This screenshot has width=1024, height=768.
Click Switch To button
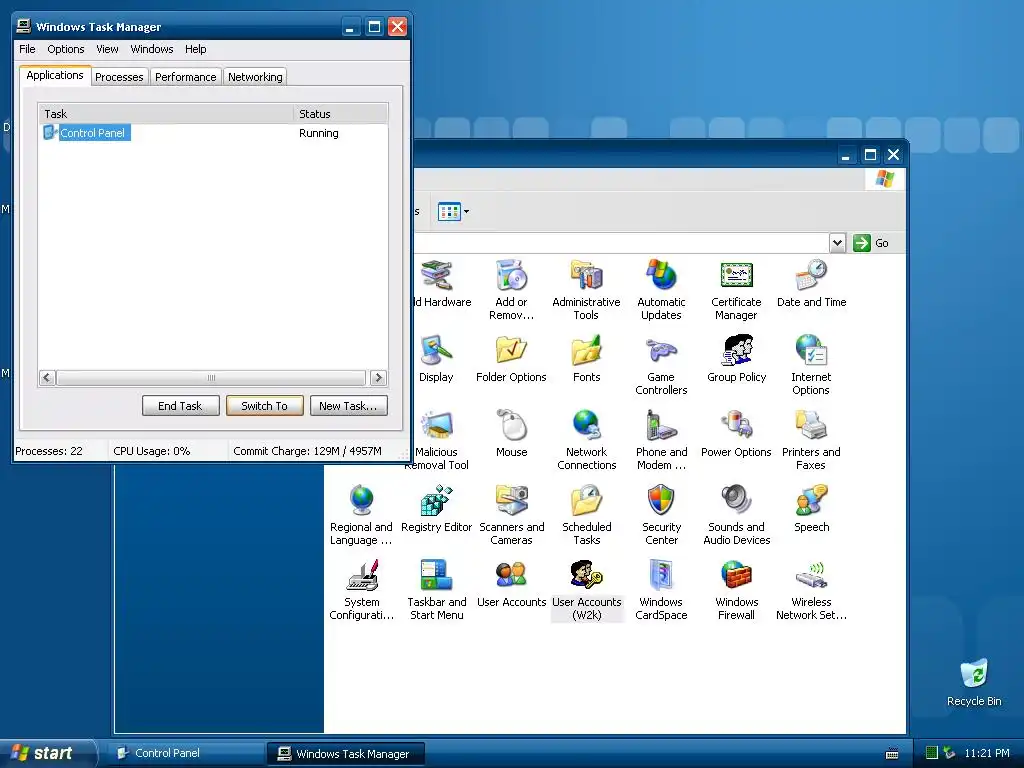click(x=264, y=406)
